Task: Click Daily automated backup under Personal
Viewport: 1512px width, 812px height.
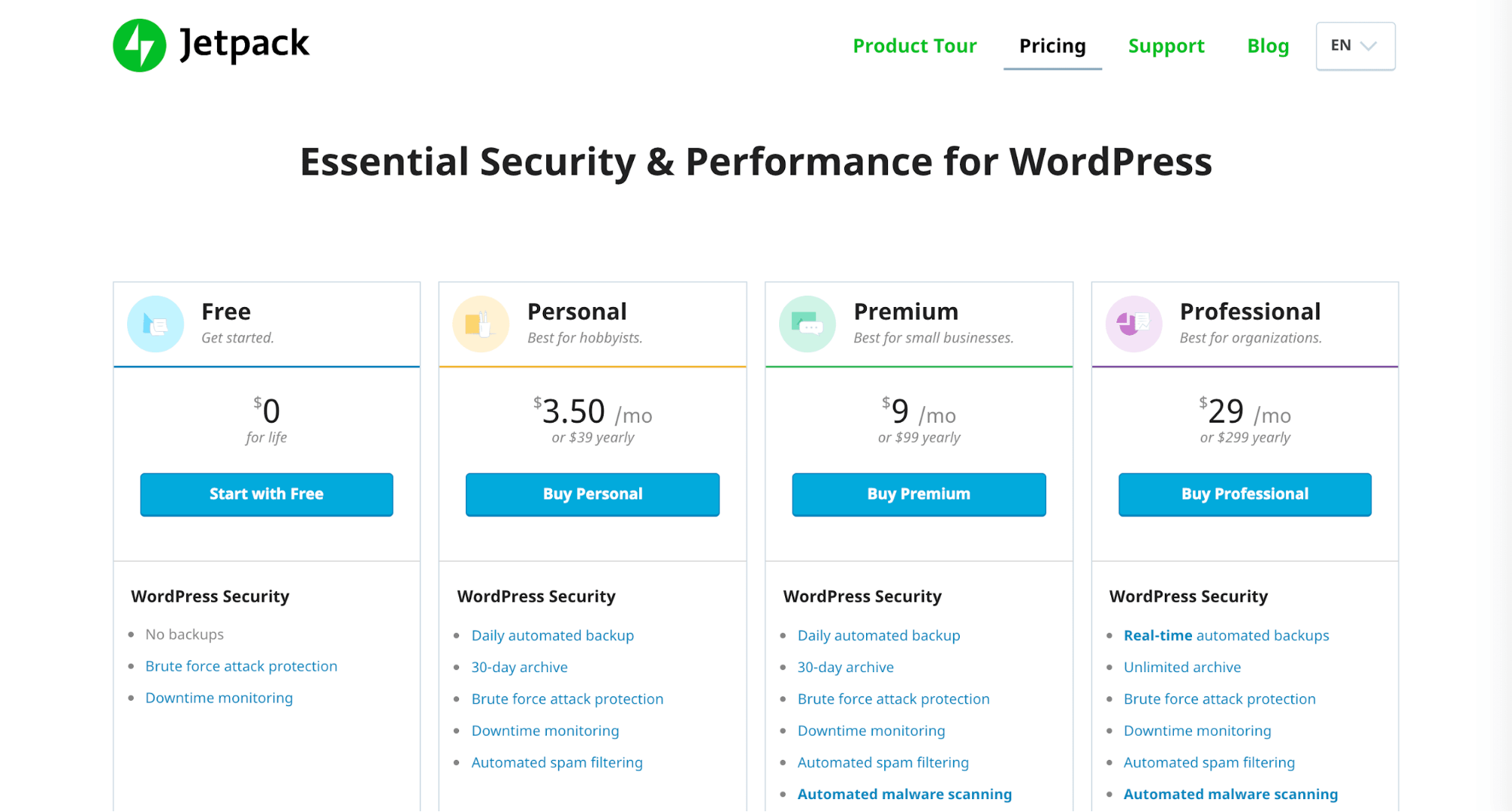Action: (552, 635)
